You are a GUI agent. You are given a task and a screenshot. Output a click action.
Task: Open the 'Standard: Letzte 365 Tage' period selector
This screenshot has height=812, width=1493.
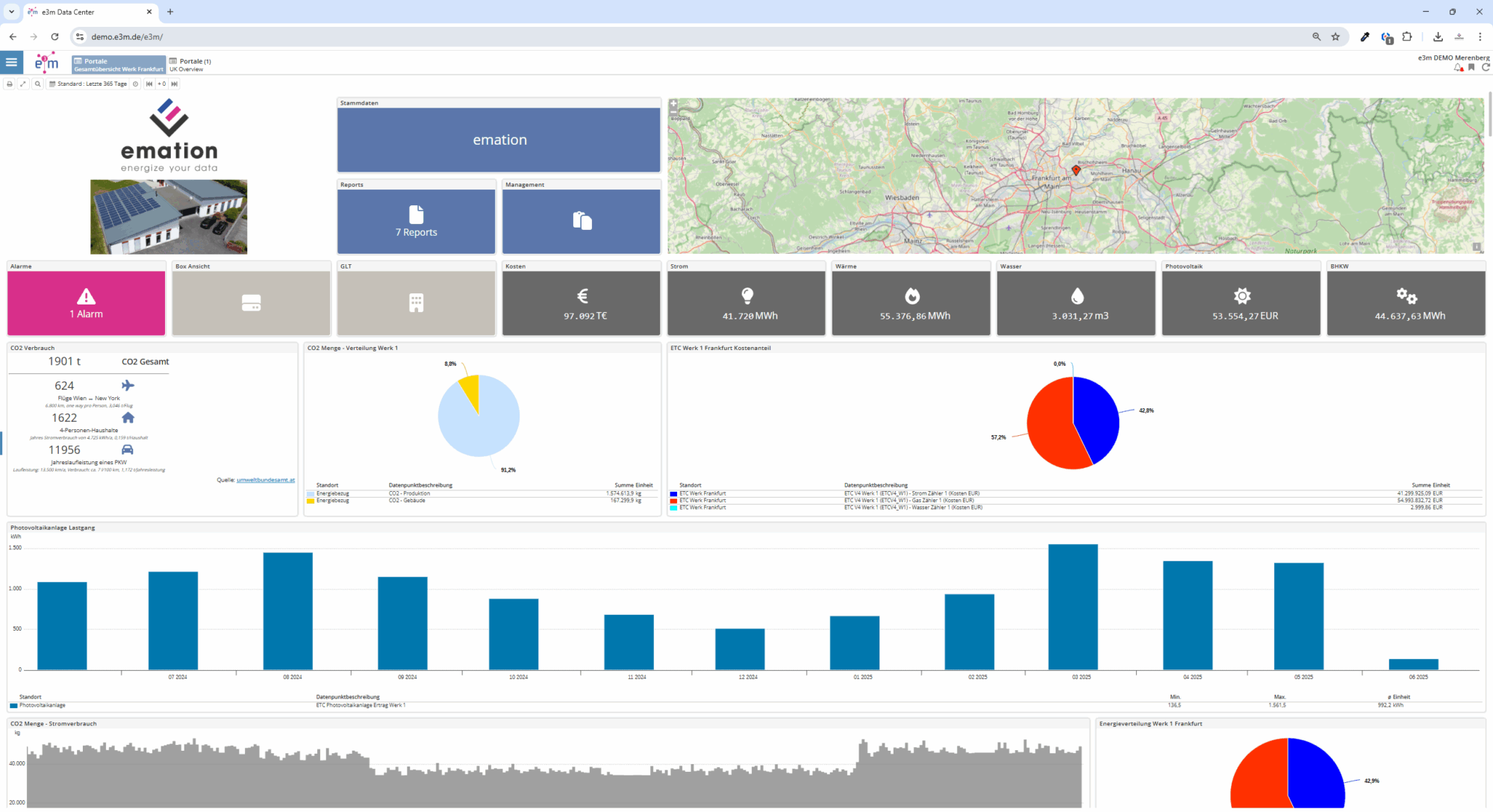coord(88,84)
